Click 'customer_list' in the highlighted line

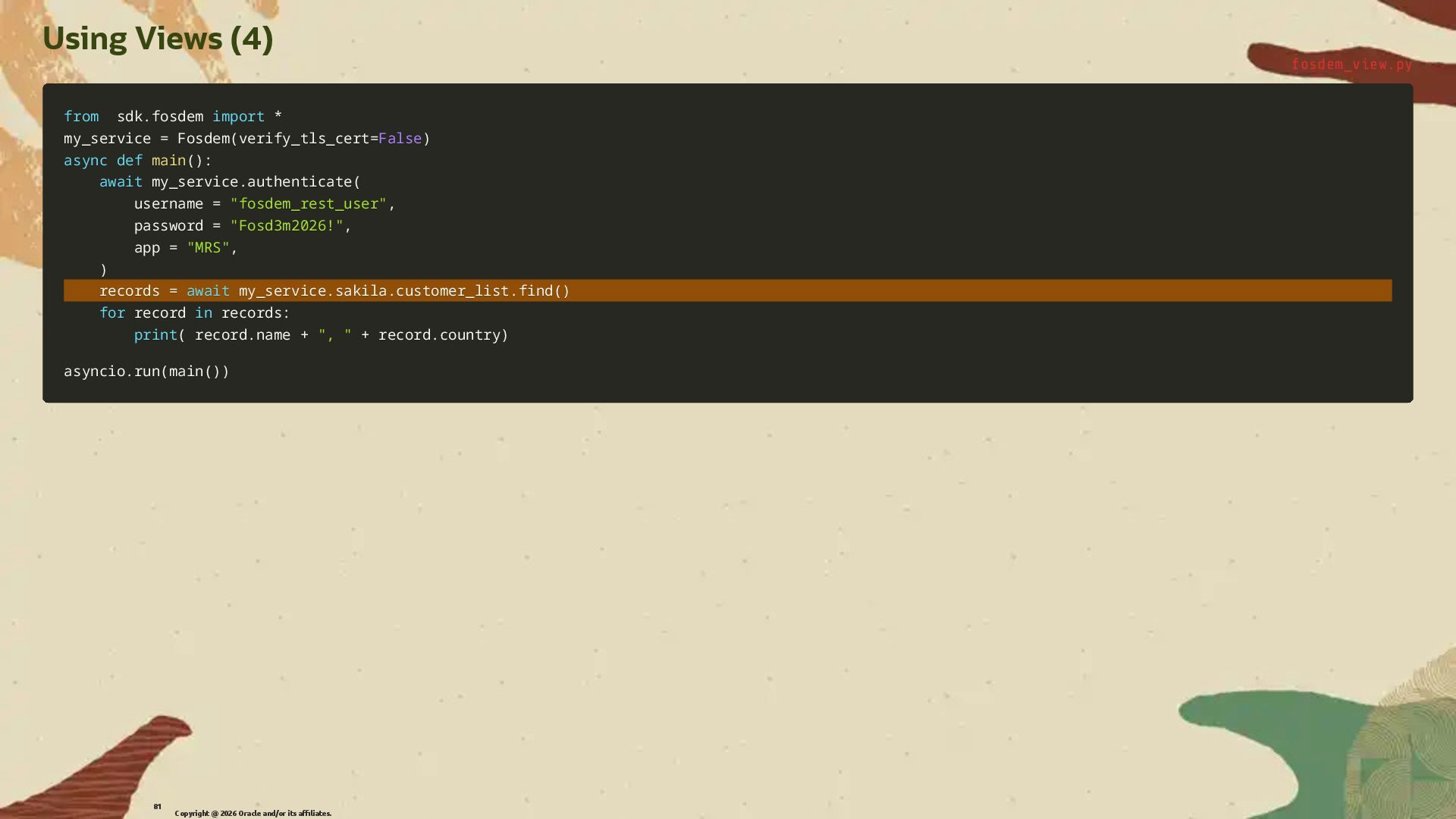coord(452,291)
